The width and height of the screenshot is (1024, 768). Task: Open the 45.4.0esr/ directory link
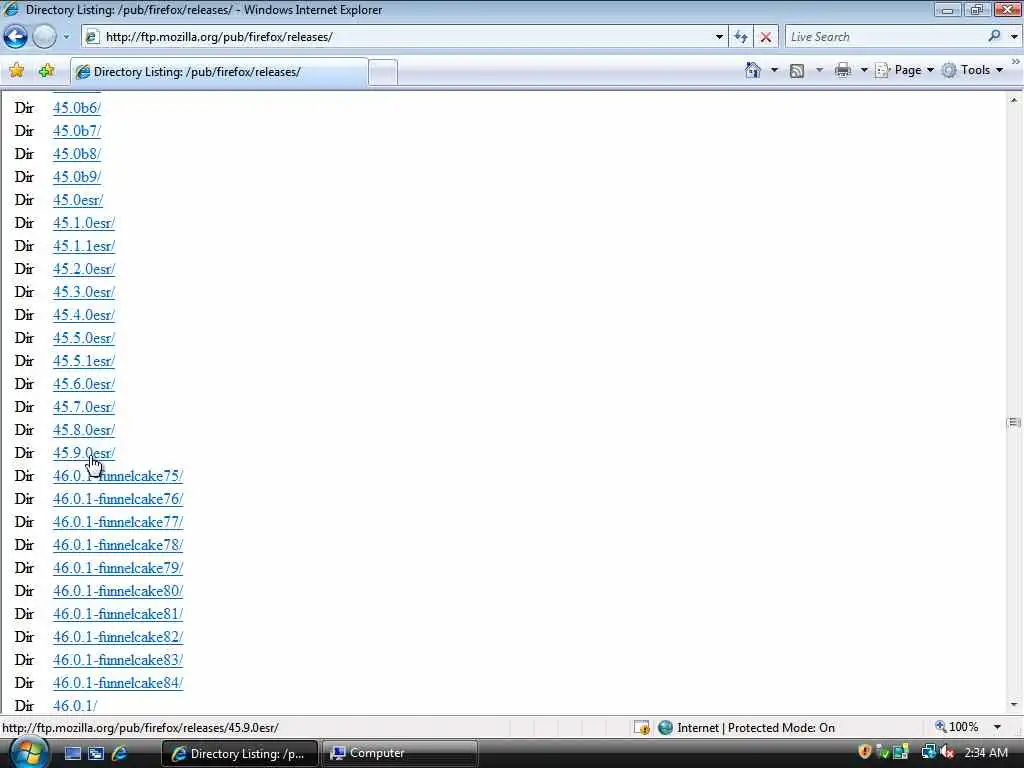tap(84, 315)
